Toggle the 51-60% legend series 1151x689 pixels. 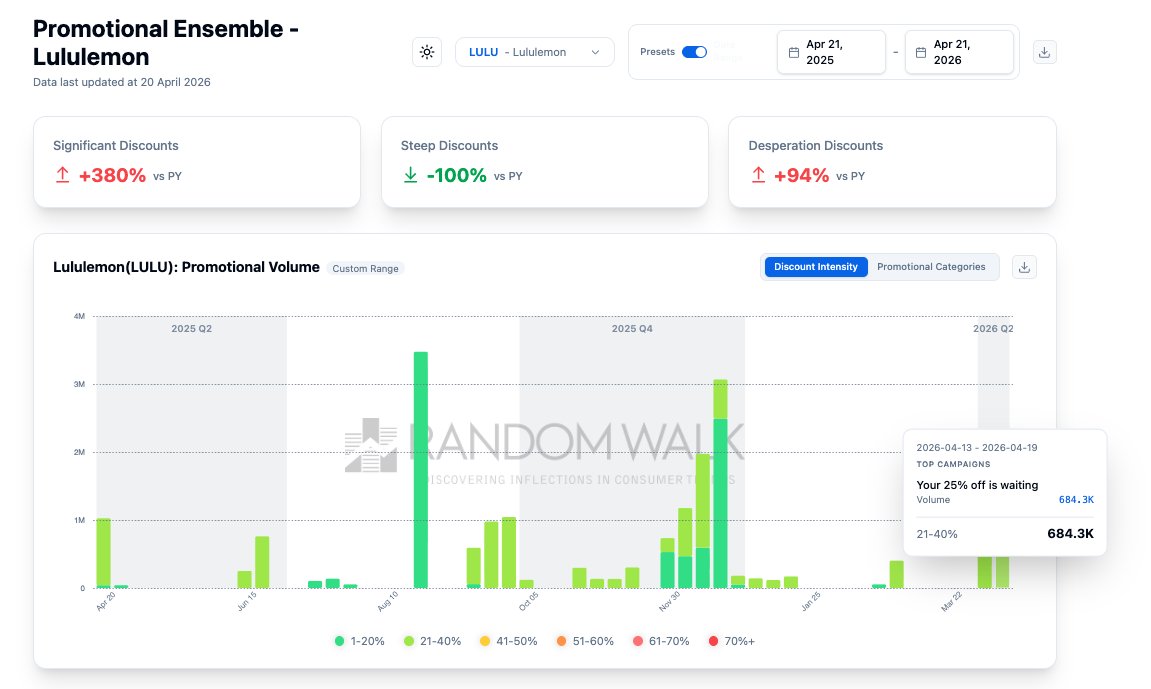585,641
